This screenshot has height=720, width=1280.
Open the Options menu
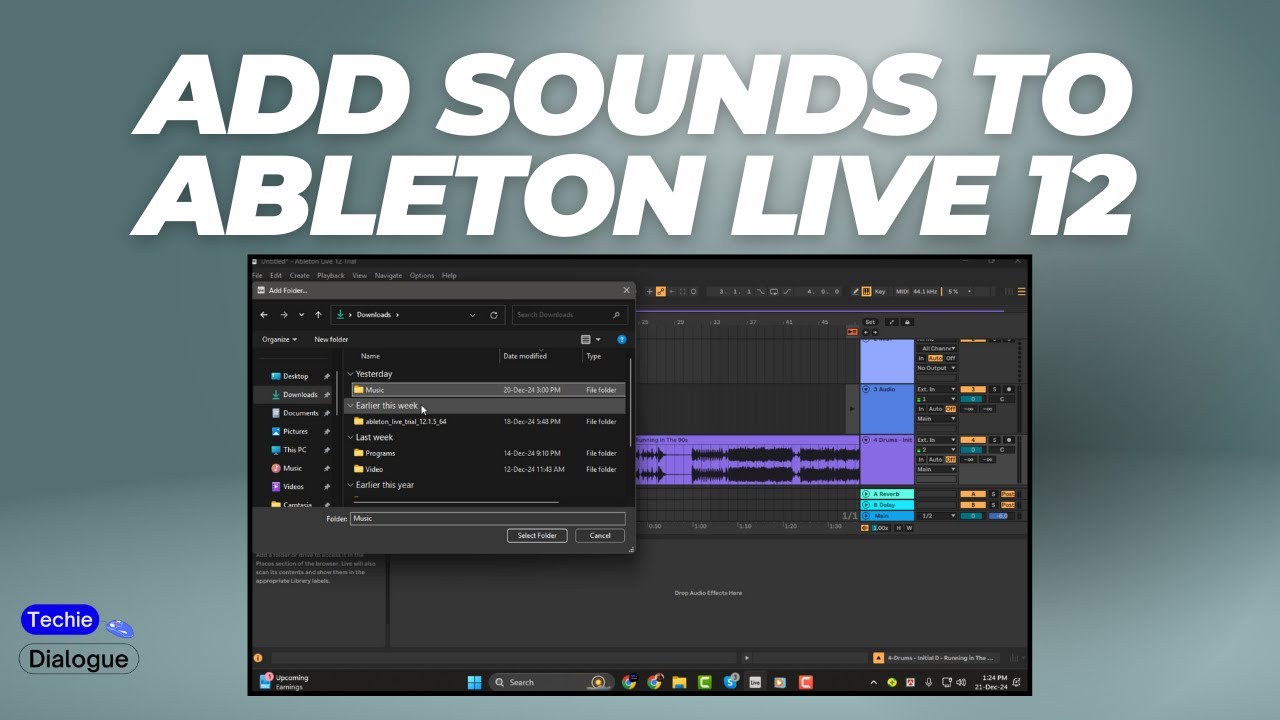pos(422,275)
